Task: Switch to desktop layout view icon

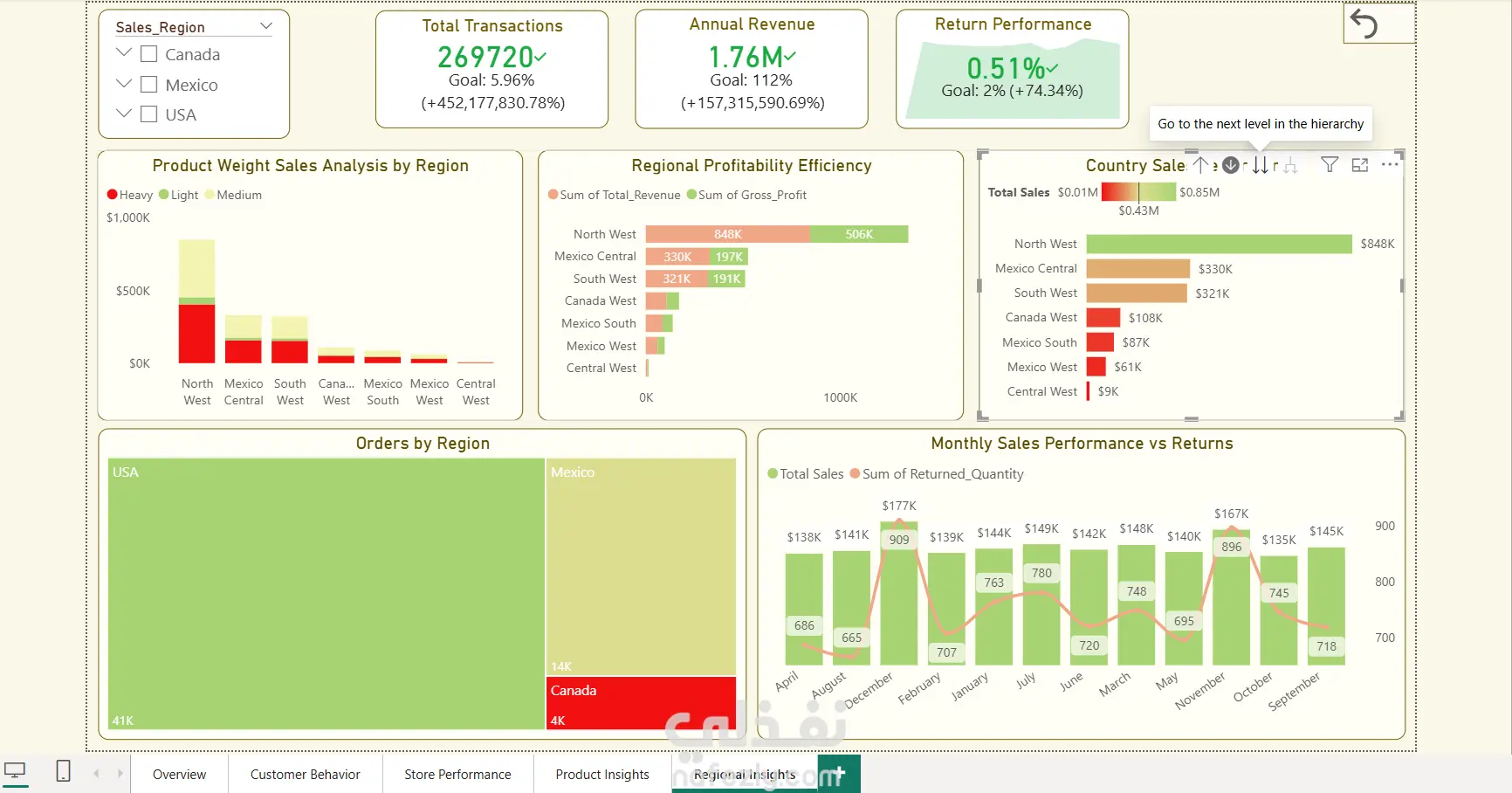Action: tap(15, 771)
